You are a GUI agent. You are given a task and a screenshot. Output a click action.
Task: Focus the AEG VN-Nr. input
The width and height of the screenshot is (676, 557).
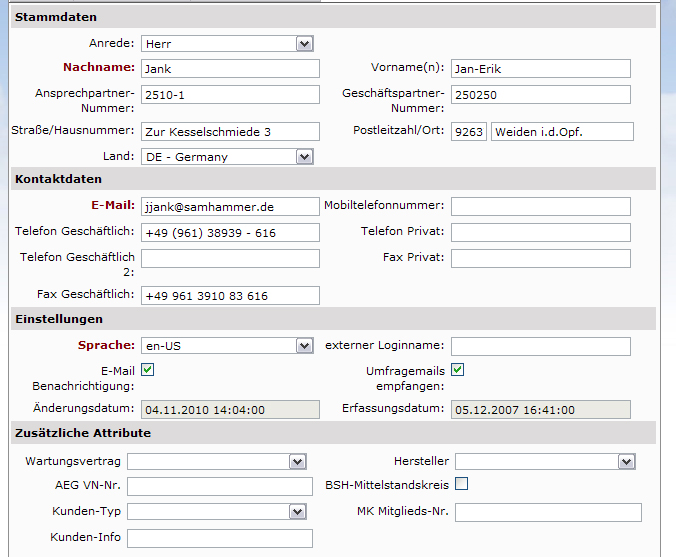point(220,486)
